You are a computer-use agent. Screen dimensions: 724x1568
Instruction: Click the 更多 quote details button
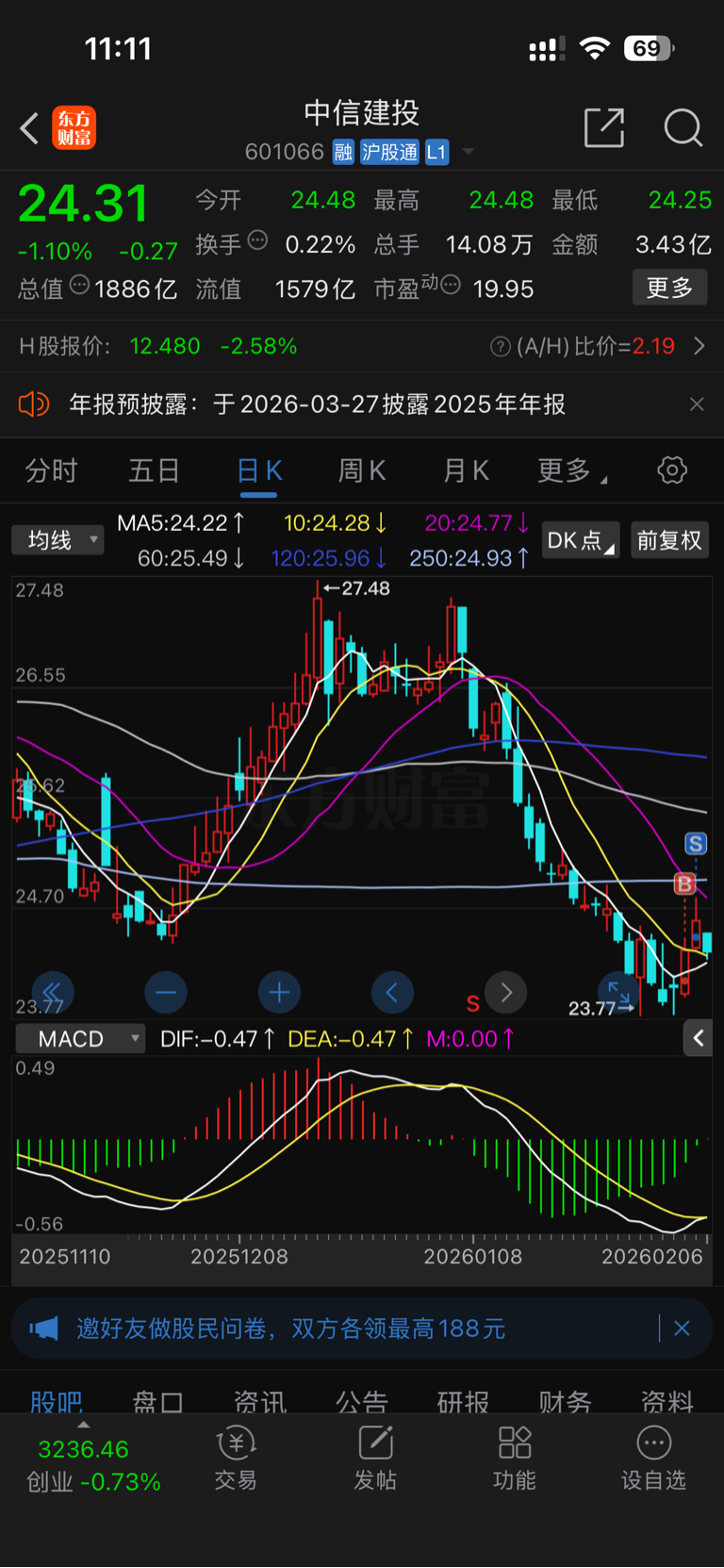point(669,288)
